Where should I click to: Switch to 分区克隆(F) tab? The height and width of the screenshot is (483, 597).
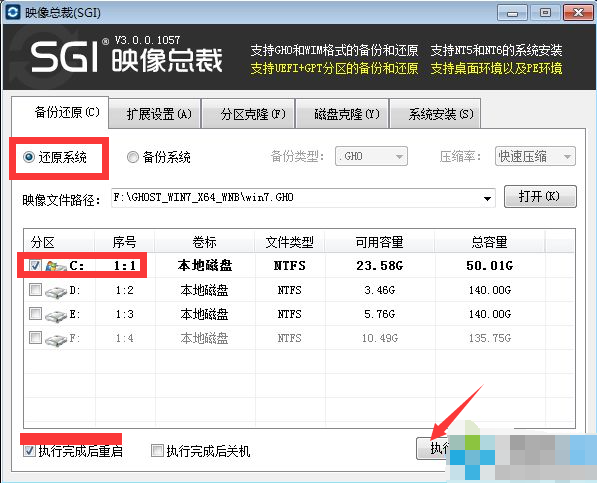[249, 114]
